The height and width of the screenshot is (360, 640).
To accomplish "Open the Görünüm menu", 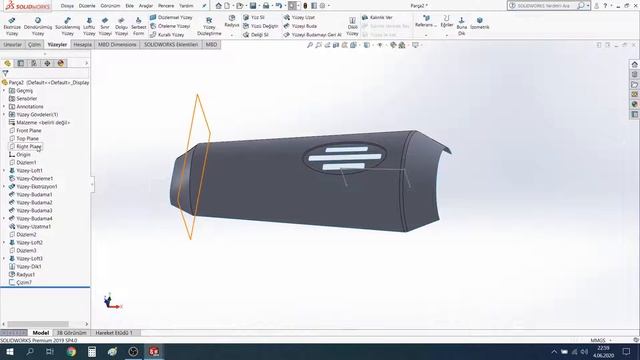I will tap(110, 6).
